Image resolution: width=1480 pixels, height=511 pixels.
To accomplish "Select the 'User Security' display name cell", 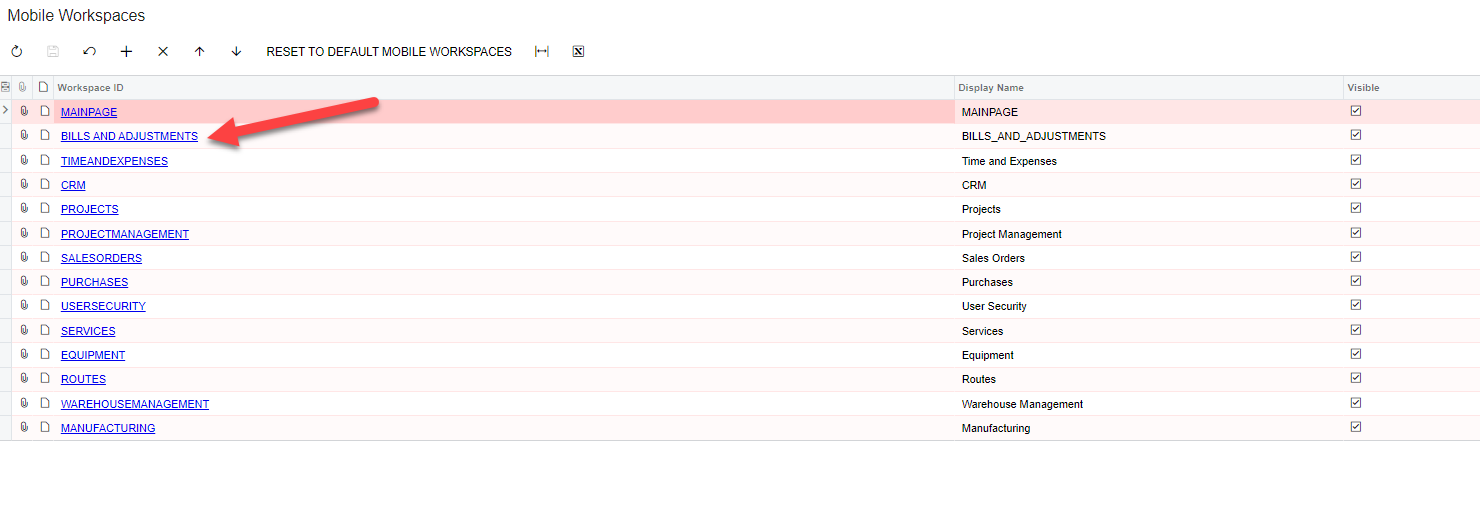I will pyautogui.click(x=1149, y=306).
